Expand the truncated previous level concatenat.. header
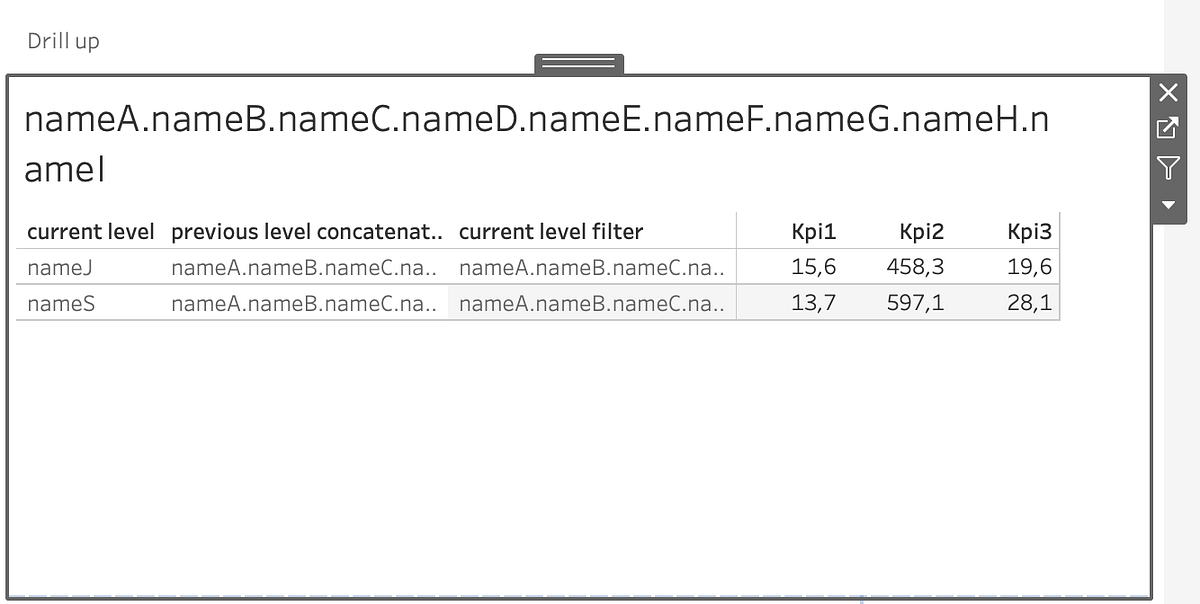1200x604 pixels. click(x=307, y=231)
